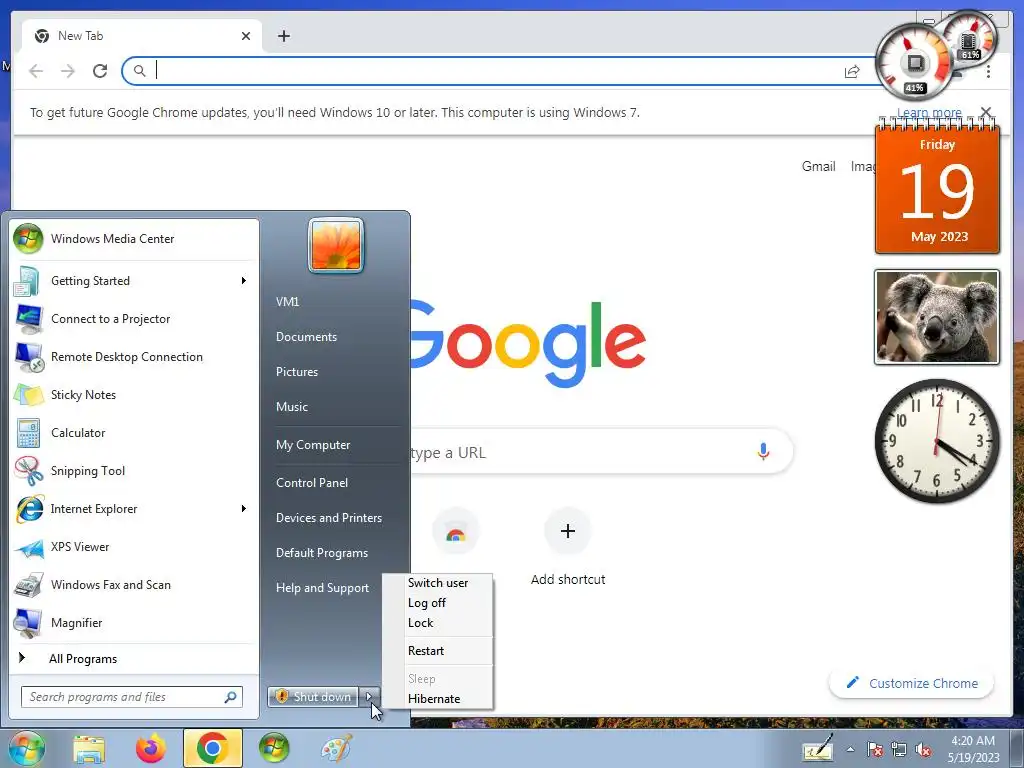Click the Customize Chrome button
Viewport: 1024px width, 768px height.
pyautogui.click(x=912, y=683)
